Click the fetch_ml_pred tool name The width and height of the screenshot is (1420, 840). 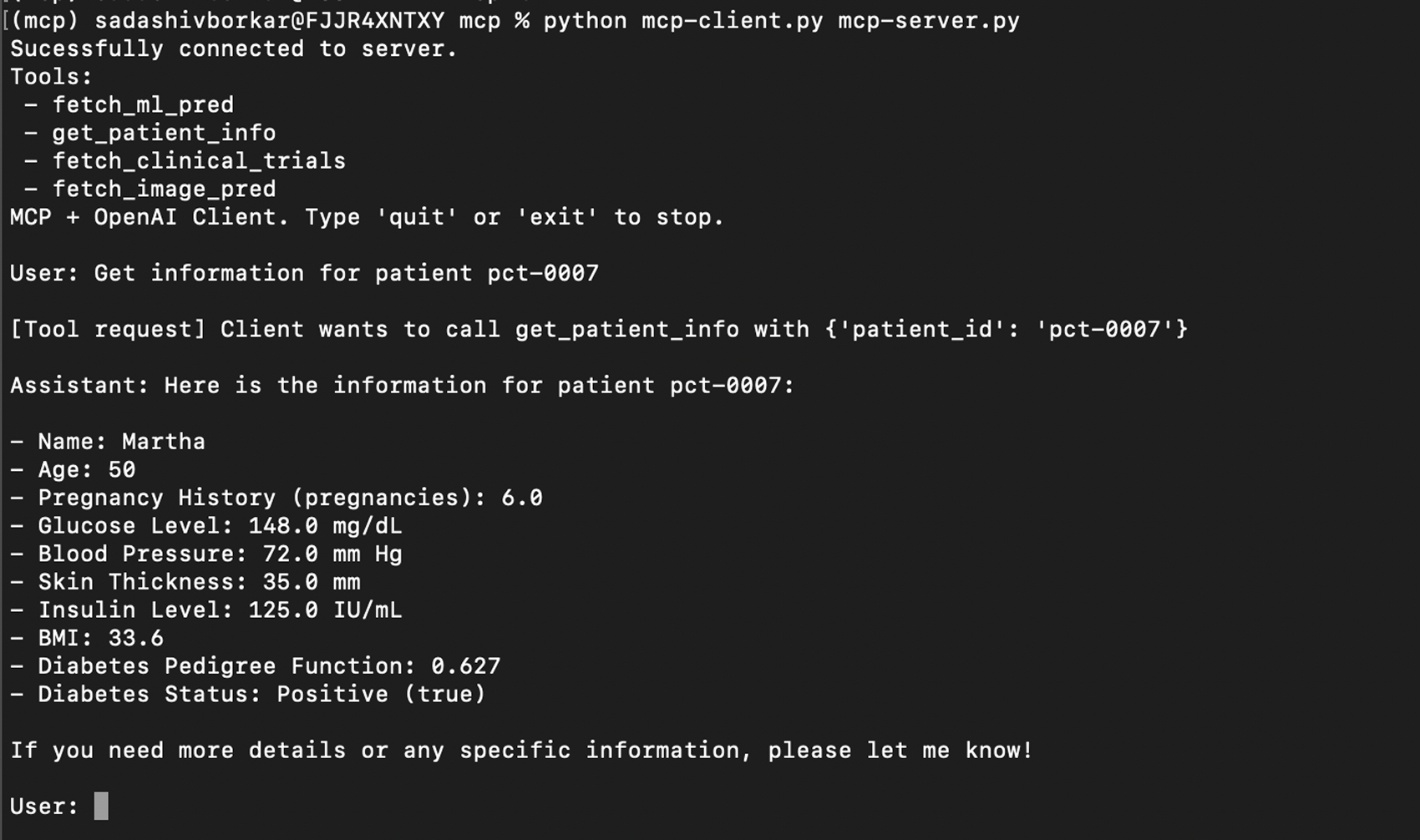coord(143,105)
